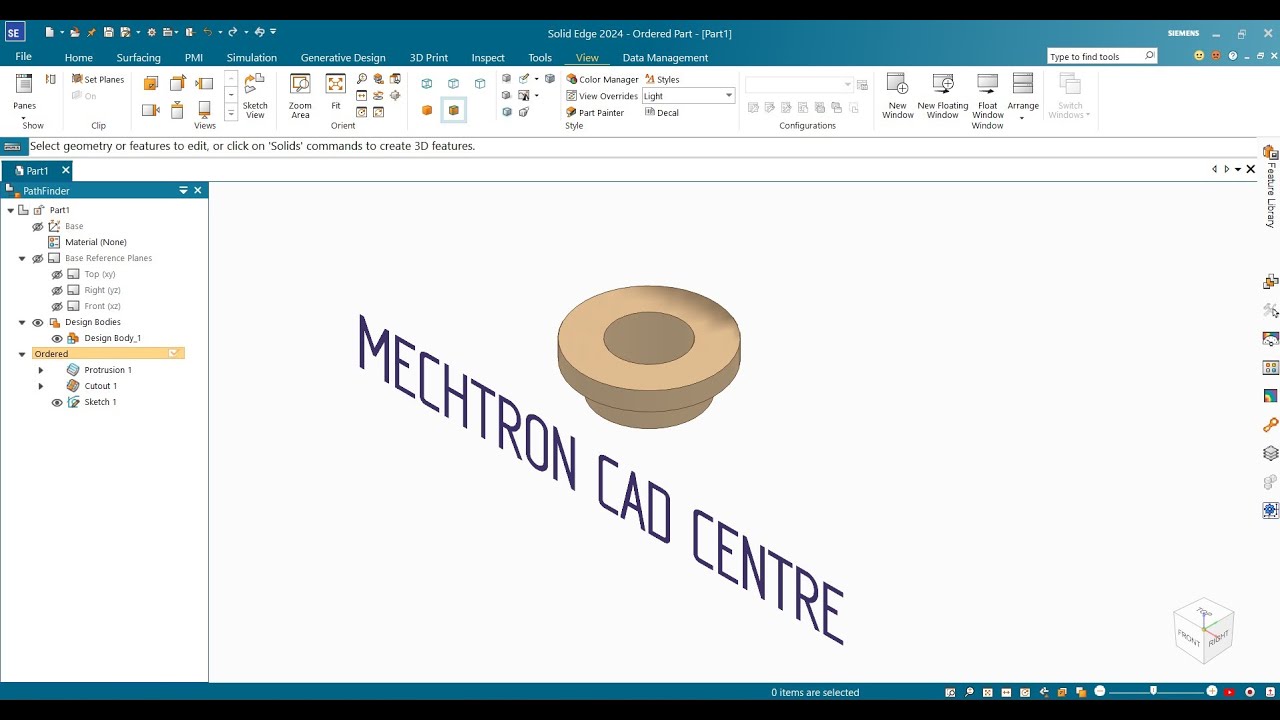Switch to the Data Management tab
This screenshot has height=720, width=1280.
[665, 57]
